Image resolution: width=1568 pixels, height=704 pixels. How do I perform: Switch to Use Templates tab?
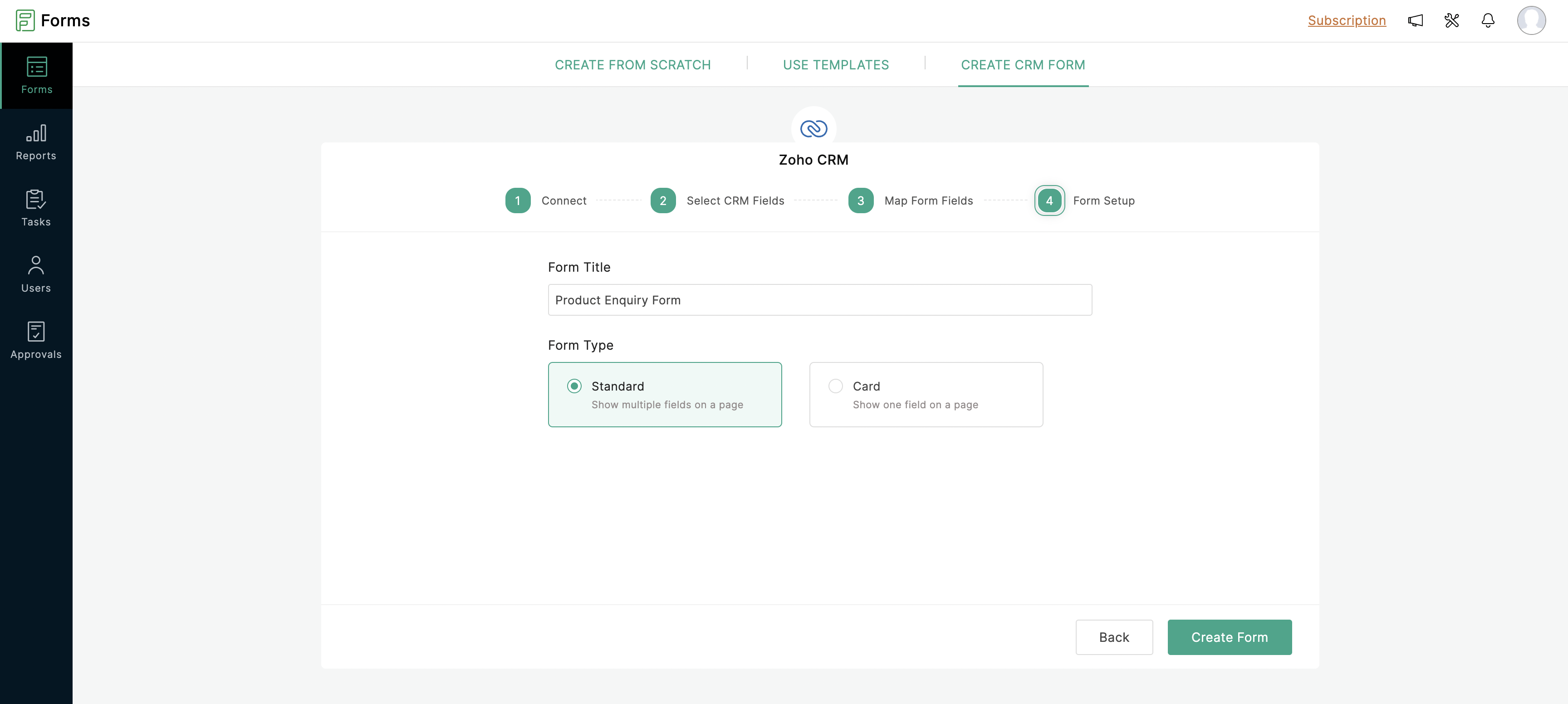click(836, 65)
